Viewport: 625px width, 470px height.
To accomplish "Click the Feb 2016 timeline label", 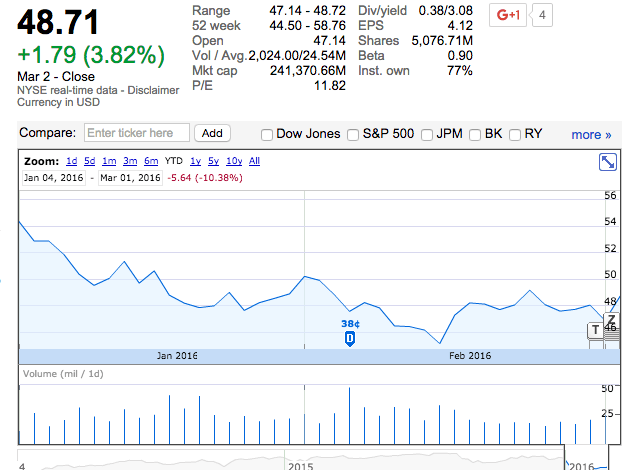I will tap(470, 356).
